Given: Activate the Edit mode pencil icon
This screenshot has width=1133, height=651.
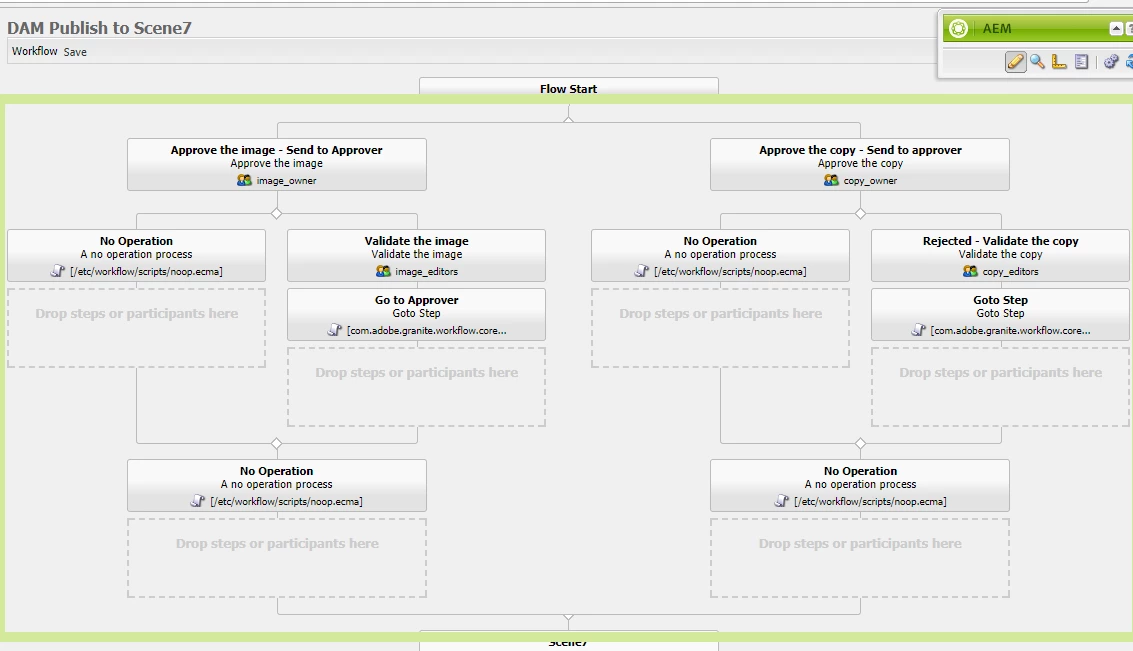Looking at the screenshot, I should 1015,62.
